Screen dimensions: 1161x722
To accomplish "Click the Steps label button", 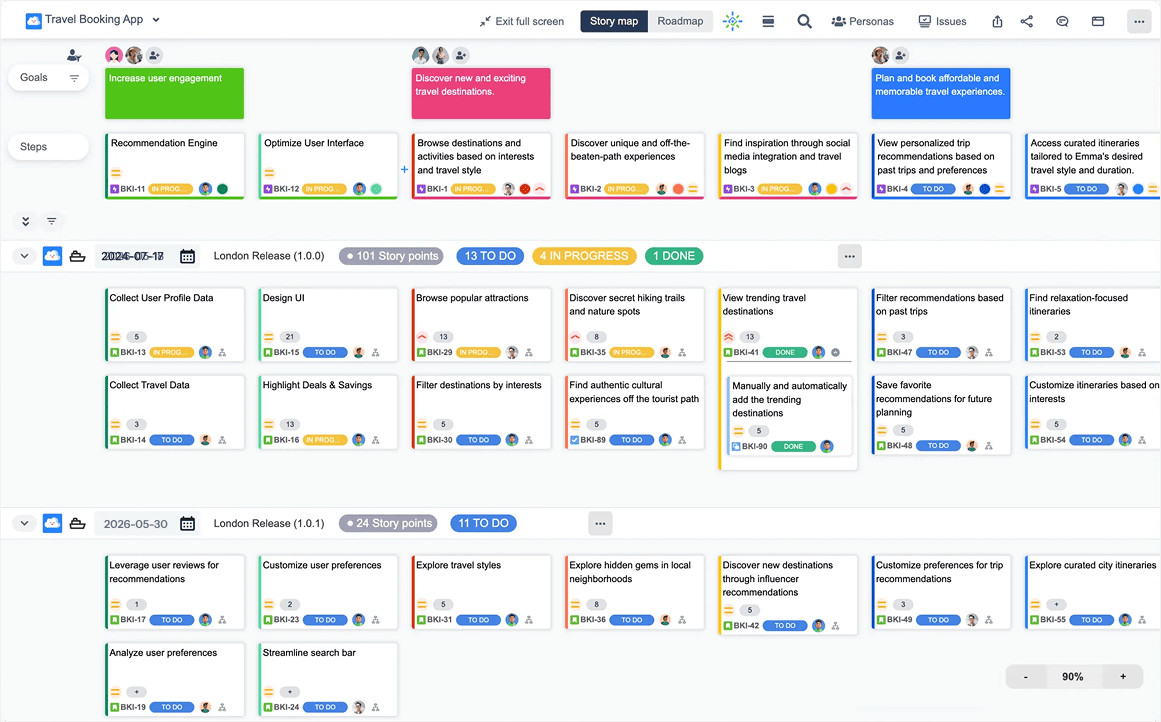I will [48, 147].
